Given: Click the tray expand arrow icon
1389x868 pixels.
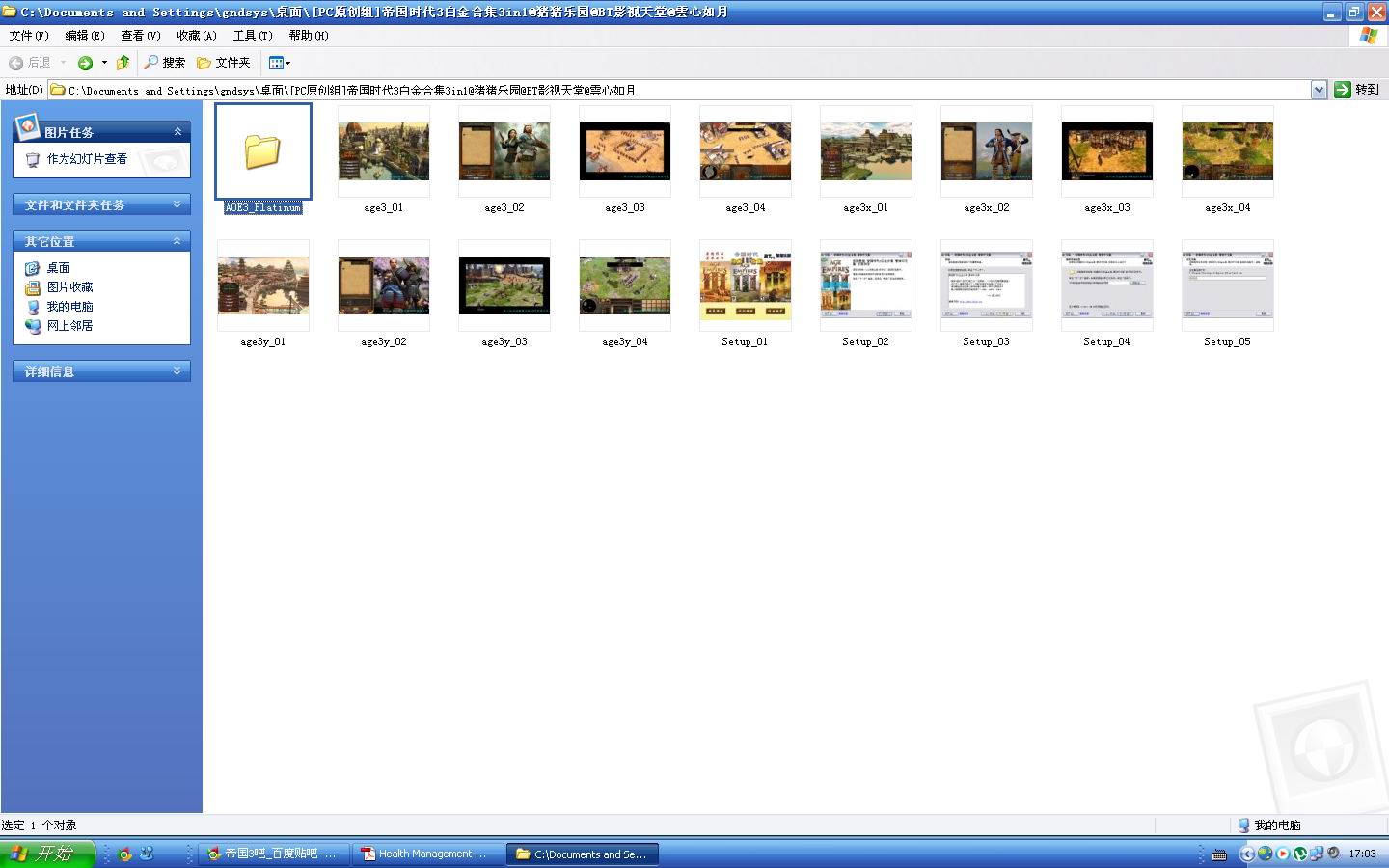Looking at the screenshot, I should coord(1246,854).
